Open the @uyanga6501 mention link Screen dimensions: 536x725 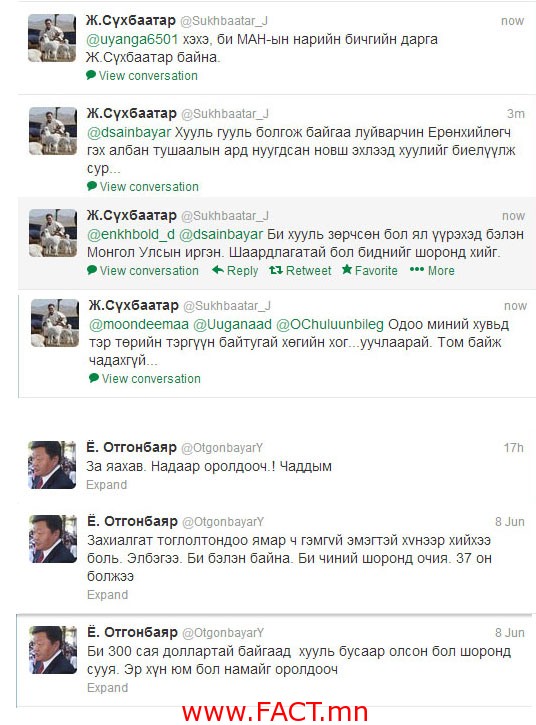click(x=132, y=39)
